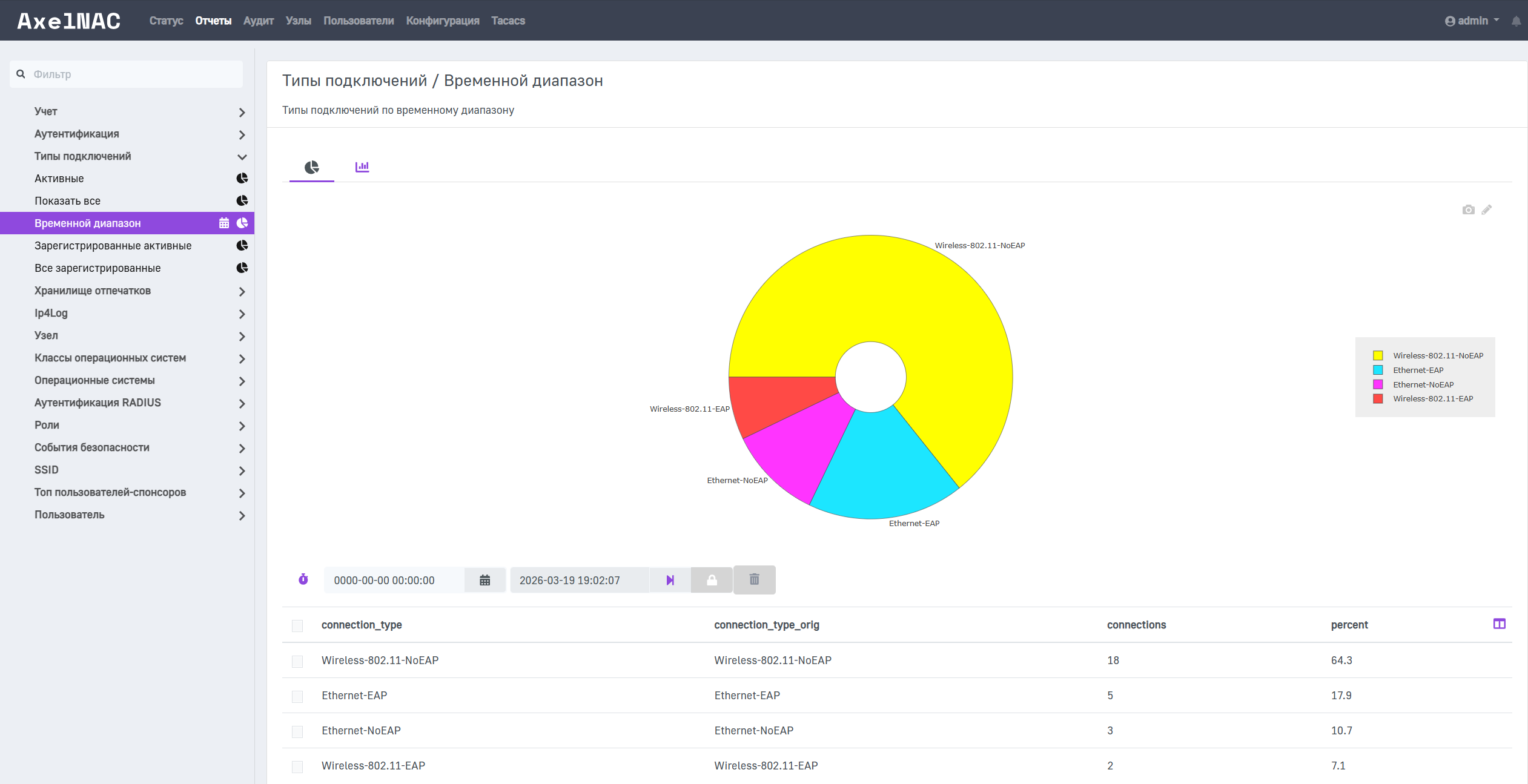Open the notifications bell
This screenshot has width=1528, height=784.
[1516, 21]
